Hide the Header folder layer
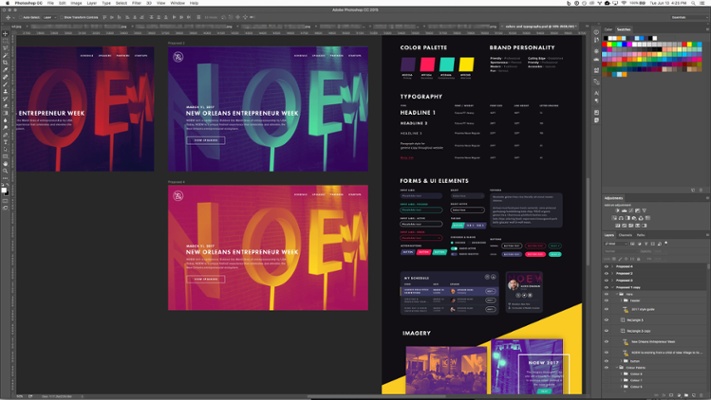Viewport: 711px width, 400px height. click(607, 300)
